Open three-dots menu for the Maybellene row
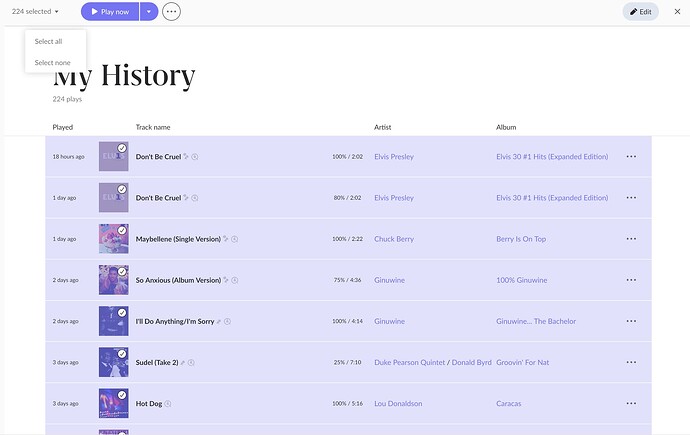The image size is (690, 435). tap(631, 239)
